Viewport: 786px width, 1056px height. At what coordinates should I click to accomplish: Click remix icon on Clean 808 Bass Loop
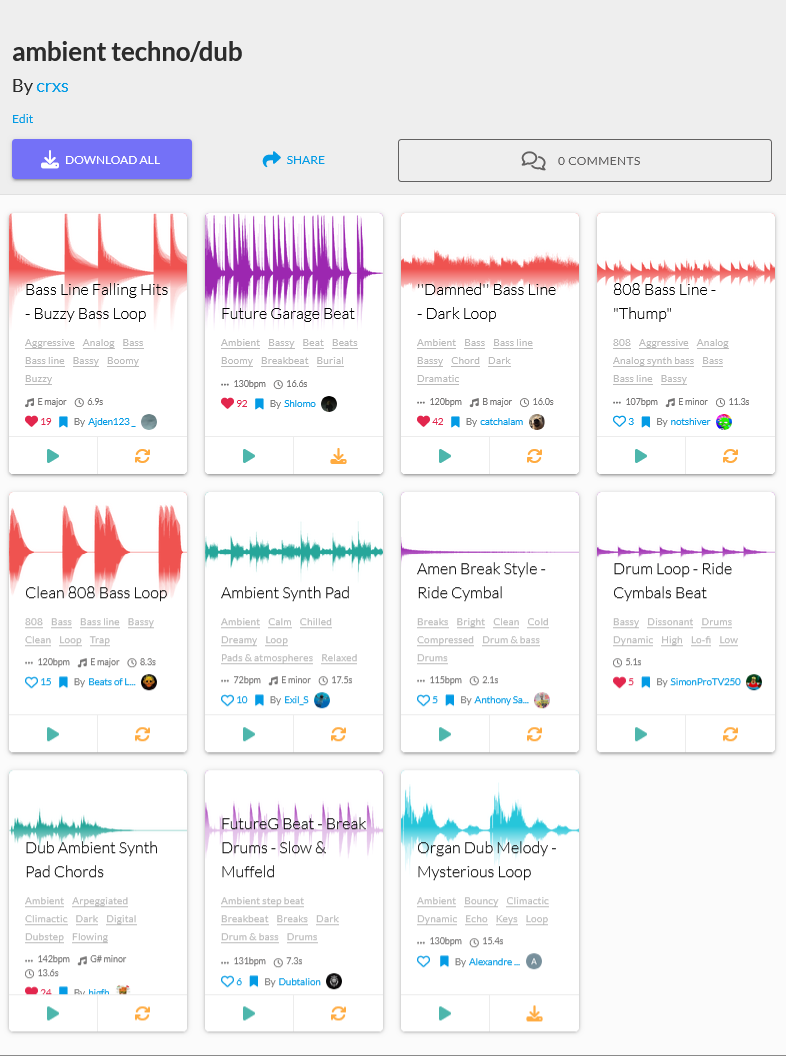(142, 734)
